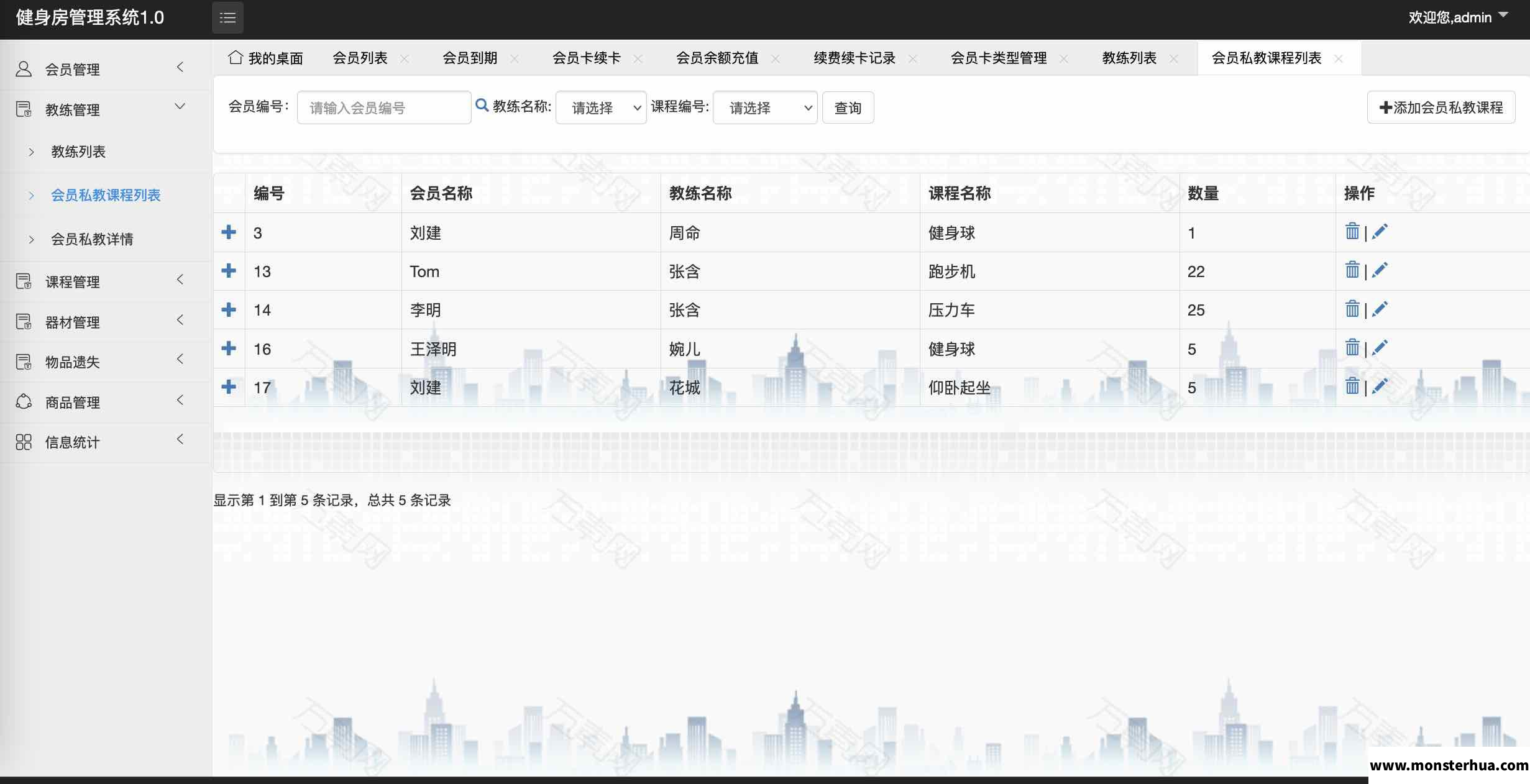Switch to 续费续卡记录 tab
Viewport: 1530px width, 784px height.
coord(854,58)
